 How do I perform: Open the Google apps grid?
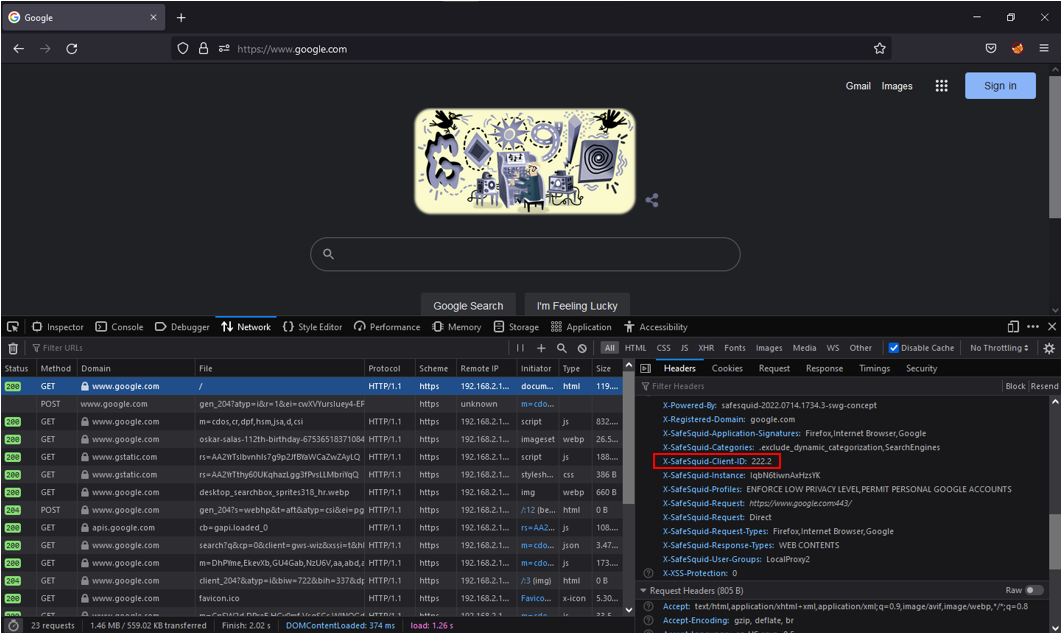click(941, 86)
